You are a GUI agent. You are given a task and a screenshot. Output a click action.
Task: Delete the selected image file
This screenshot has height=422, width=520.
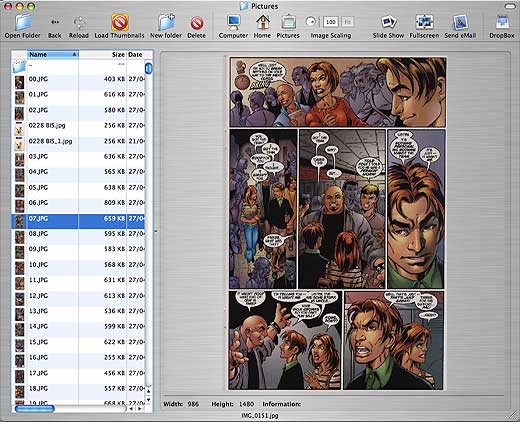[x=197, y=23]
